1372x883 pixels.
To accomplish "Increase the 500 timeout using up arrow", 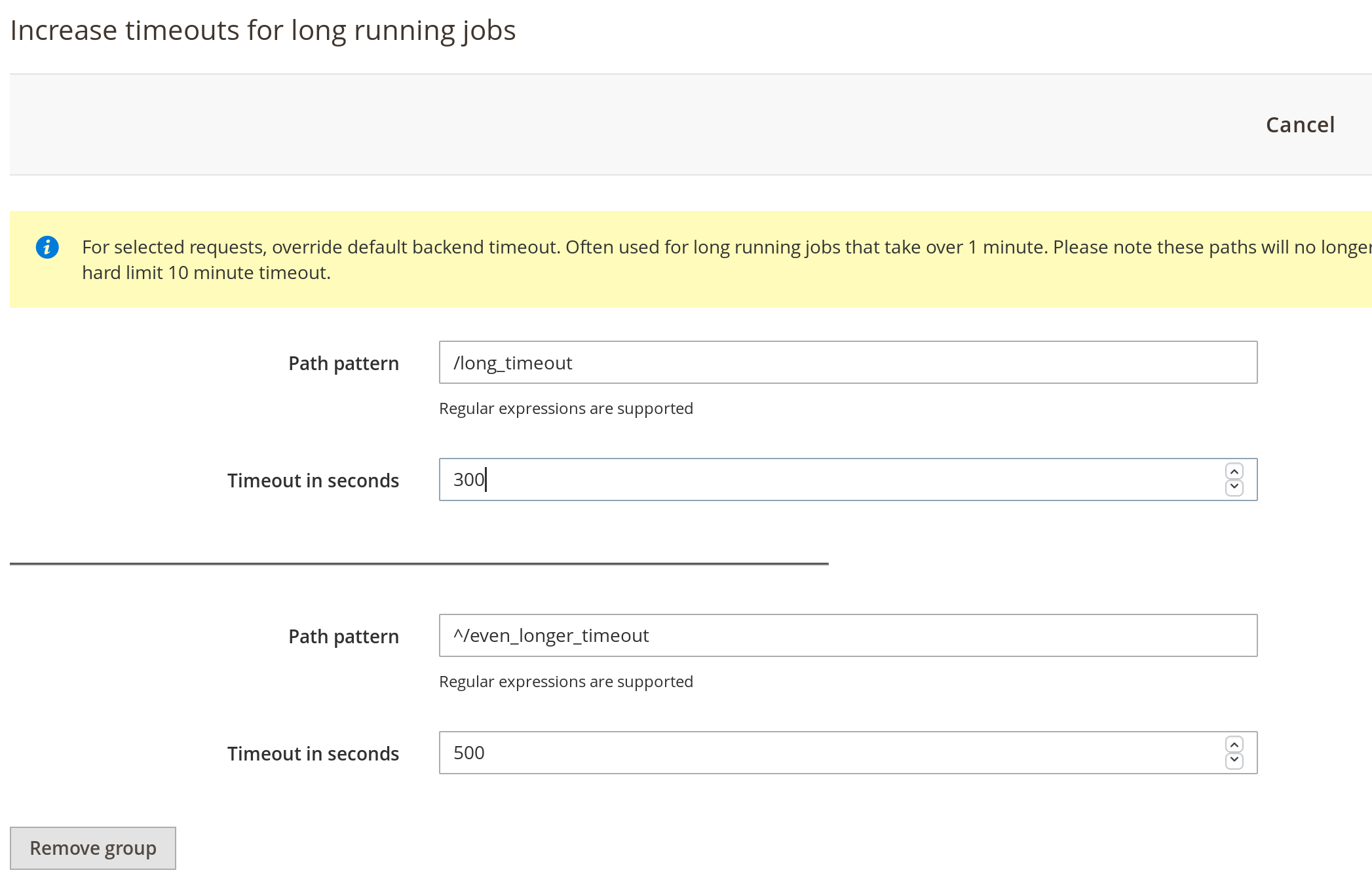I will [1234, 745].
